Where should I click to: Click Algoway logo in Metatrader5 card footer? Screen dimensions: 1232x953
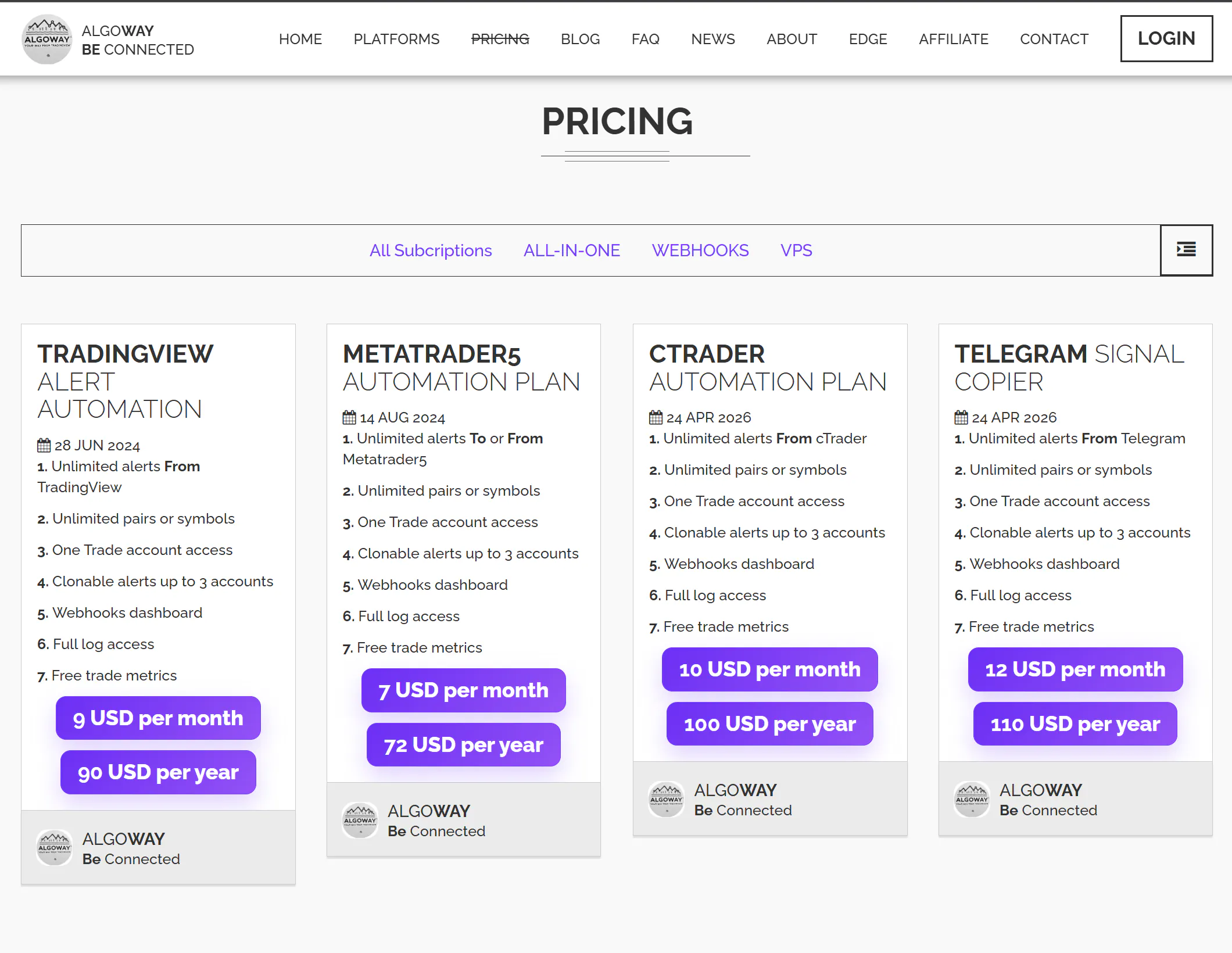[360, 820]
